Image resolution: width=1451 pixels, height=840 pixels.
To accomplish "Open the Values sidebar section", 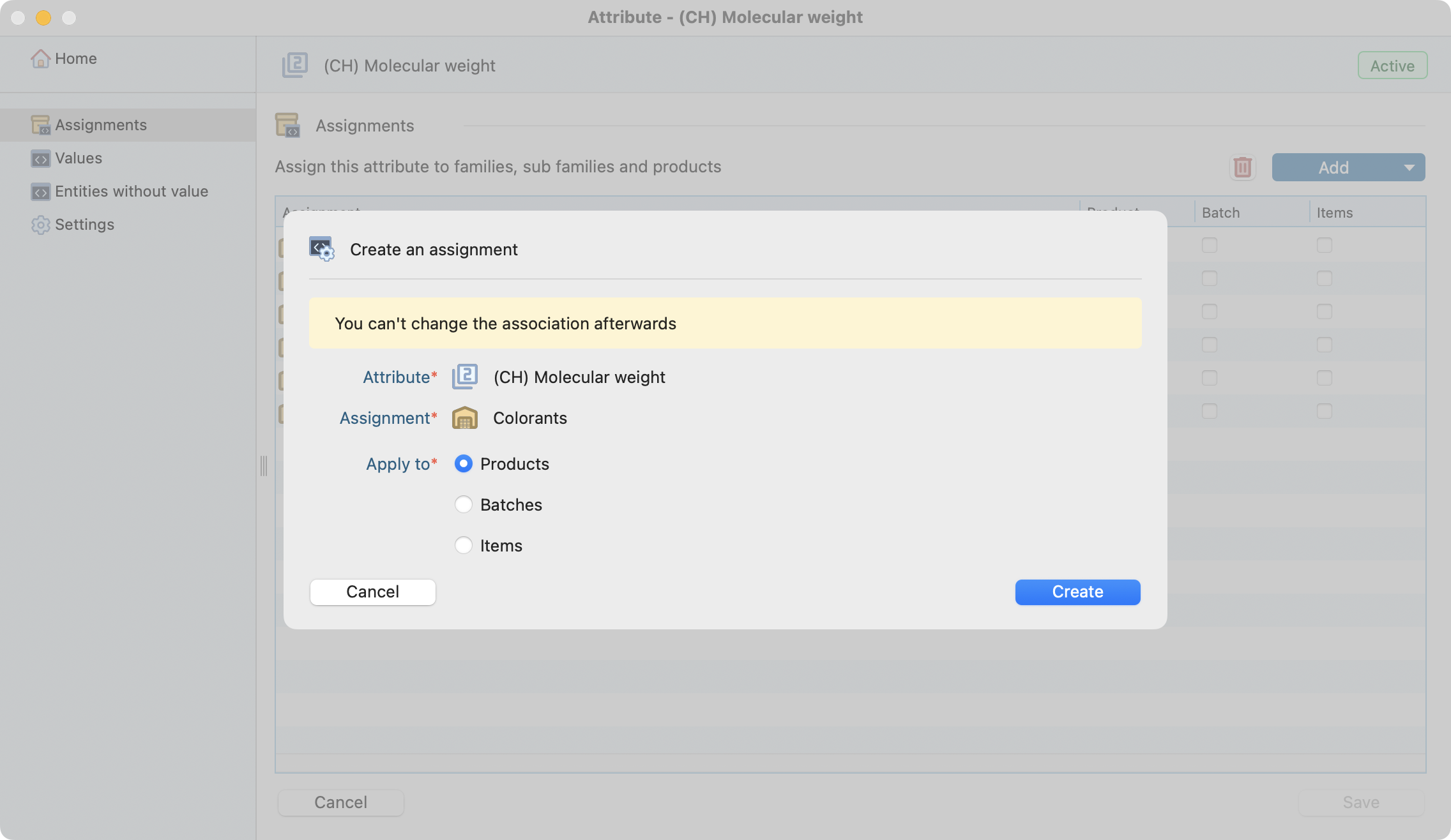I will click(x=79, y=158).
